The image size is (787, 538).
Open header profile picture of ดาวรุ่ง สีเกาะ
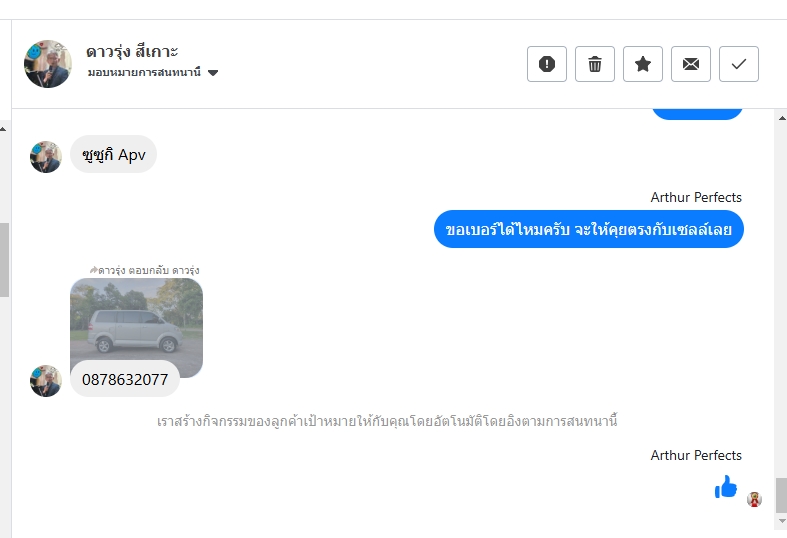[x=48, y=64]
